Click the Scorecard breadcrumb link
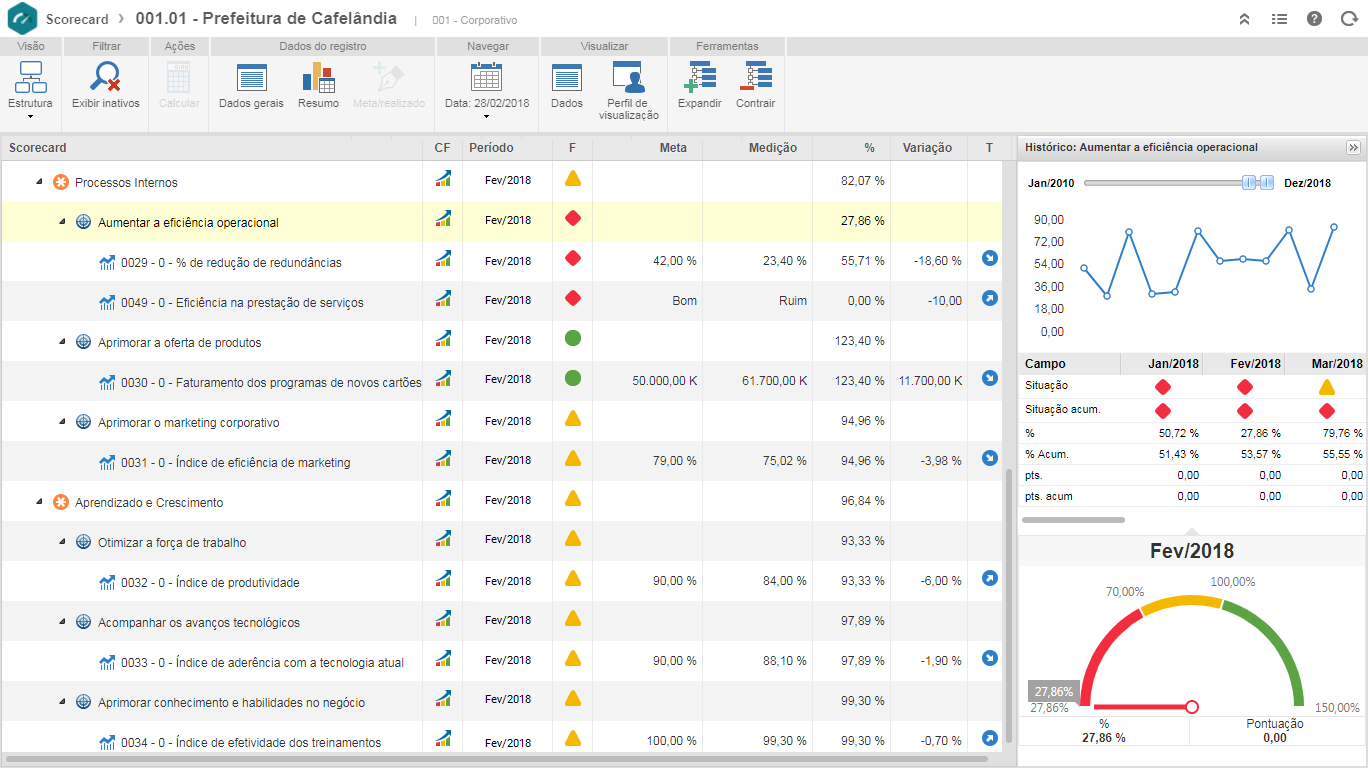Image resolution: width=1368 pixels, height=768 pixels. [78, 19]
